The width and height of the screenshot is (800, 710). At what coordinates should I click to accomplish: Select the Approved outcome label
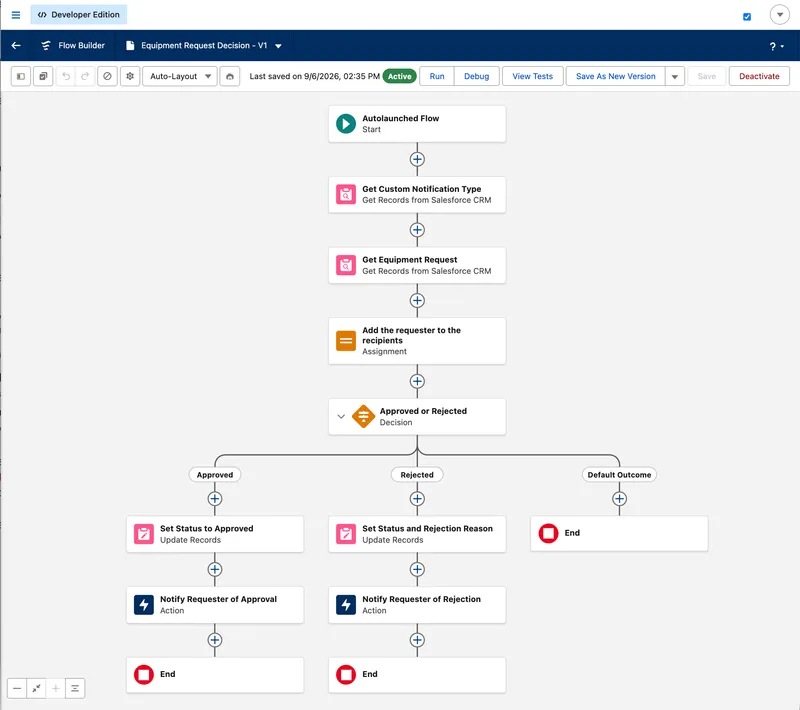tap(215, 474)
